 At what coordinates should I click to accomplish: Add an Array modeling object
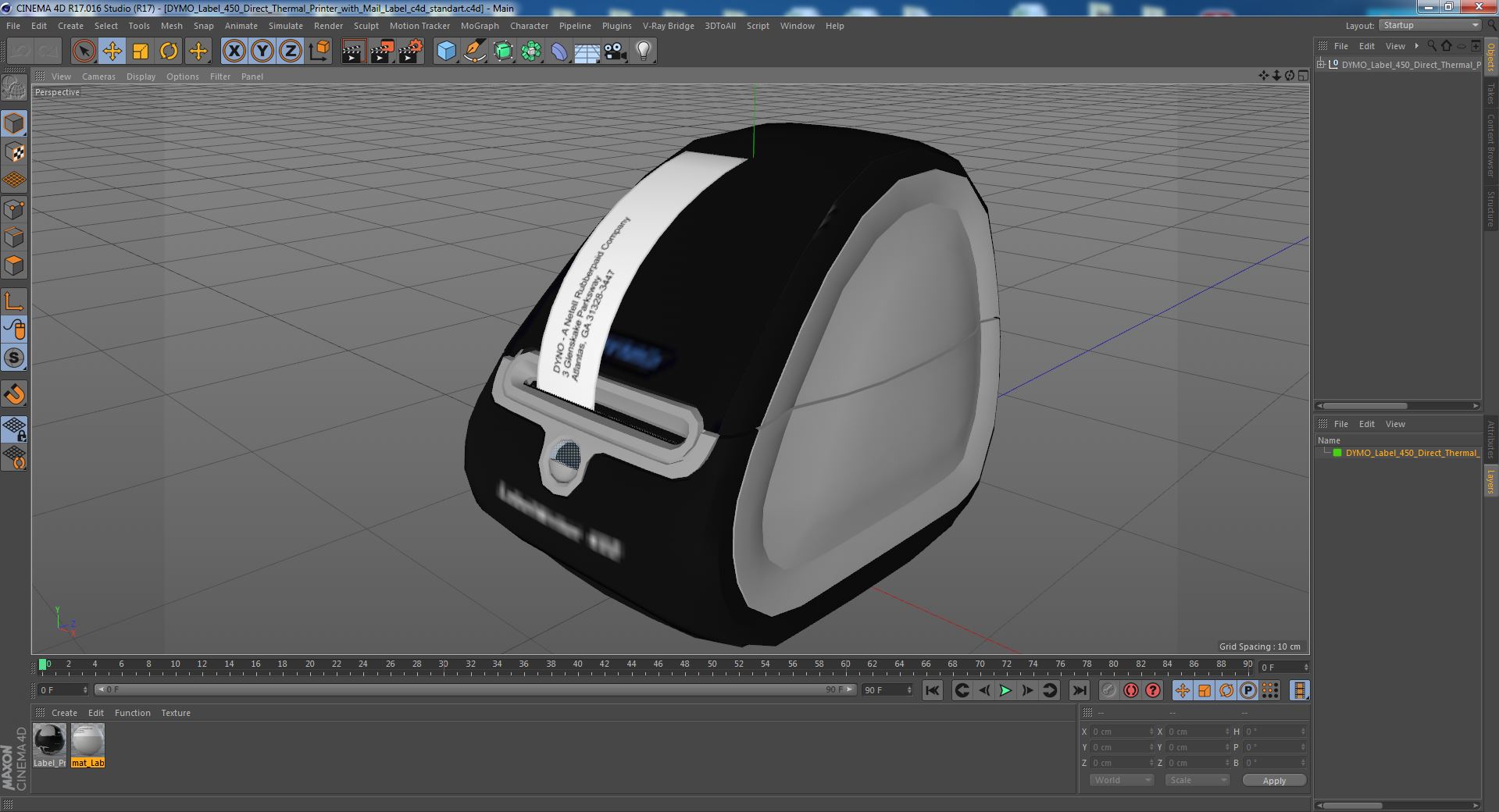[531, 52]
